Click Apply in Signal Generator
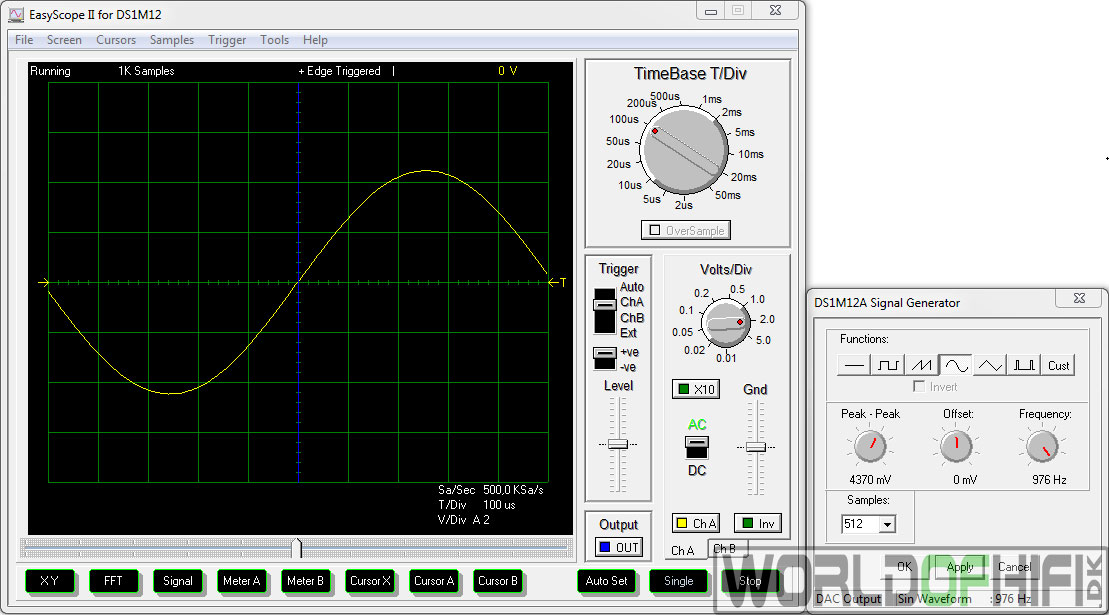Image resolution: width=1109 pixels, height=615 pixels. [x=960, y=567]
